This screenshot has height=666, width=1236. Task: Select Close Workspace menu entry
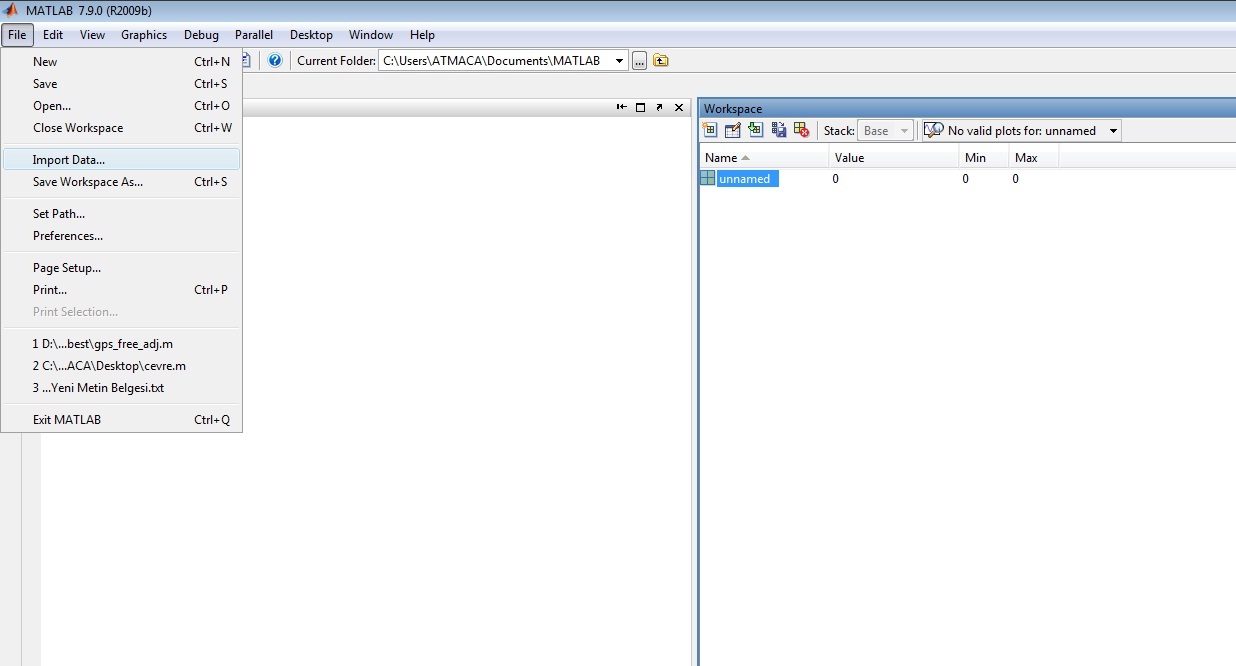pos(121,128)
